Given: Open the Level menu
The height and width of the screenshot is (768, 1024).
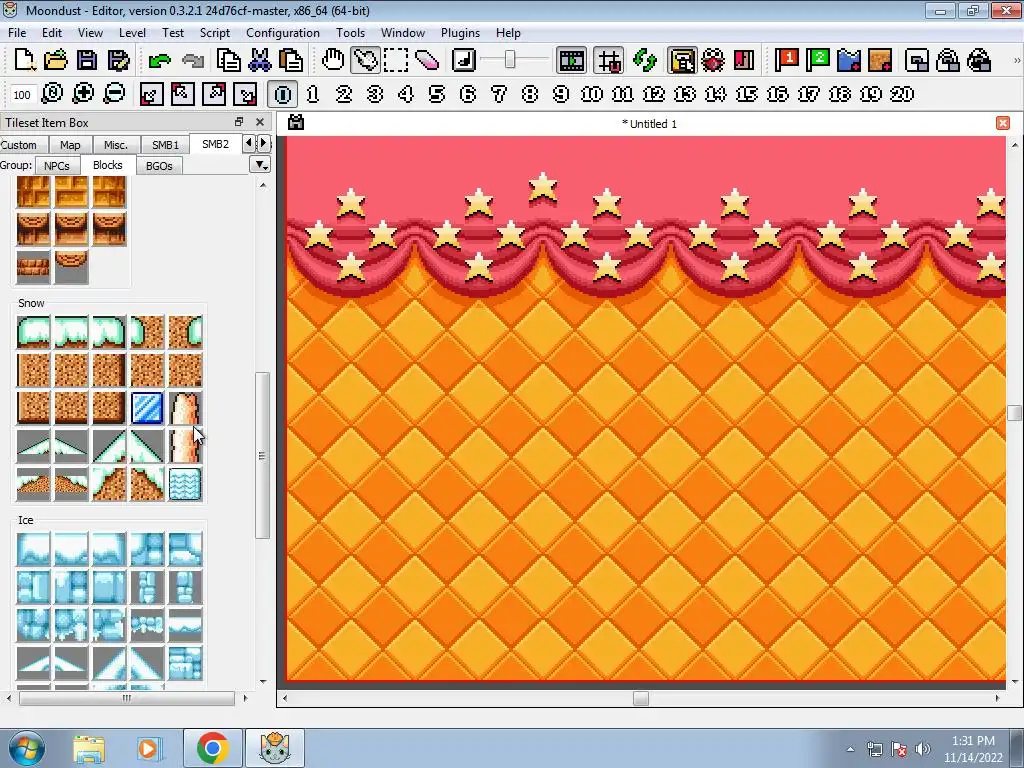Looking at the screenshot, I should pyautogui.click(x=132, y=33).
